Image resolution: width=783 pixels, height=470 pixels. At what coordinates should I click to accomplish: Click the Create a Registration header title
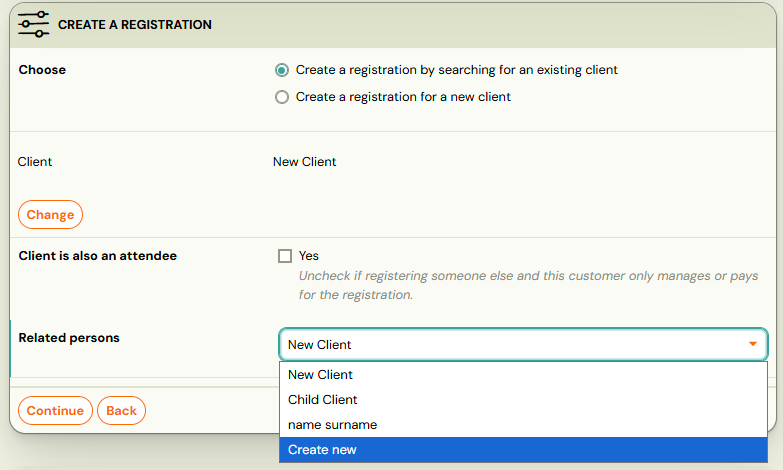(x=135, y=24)
